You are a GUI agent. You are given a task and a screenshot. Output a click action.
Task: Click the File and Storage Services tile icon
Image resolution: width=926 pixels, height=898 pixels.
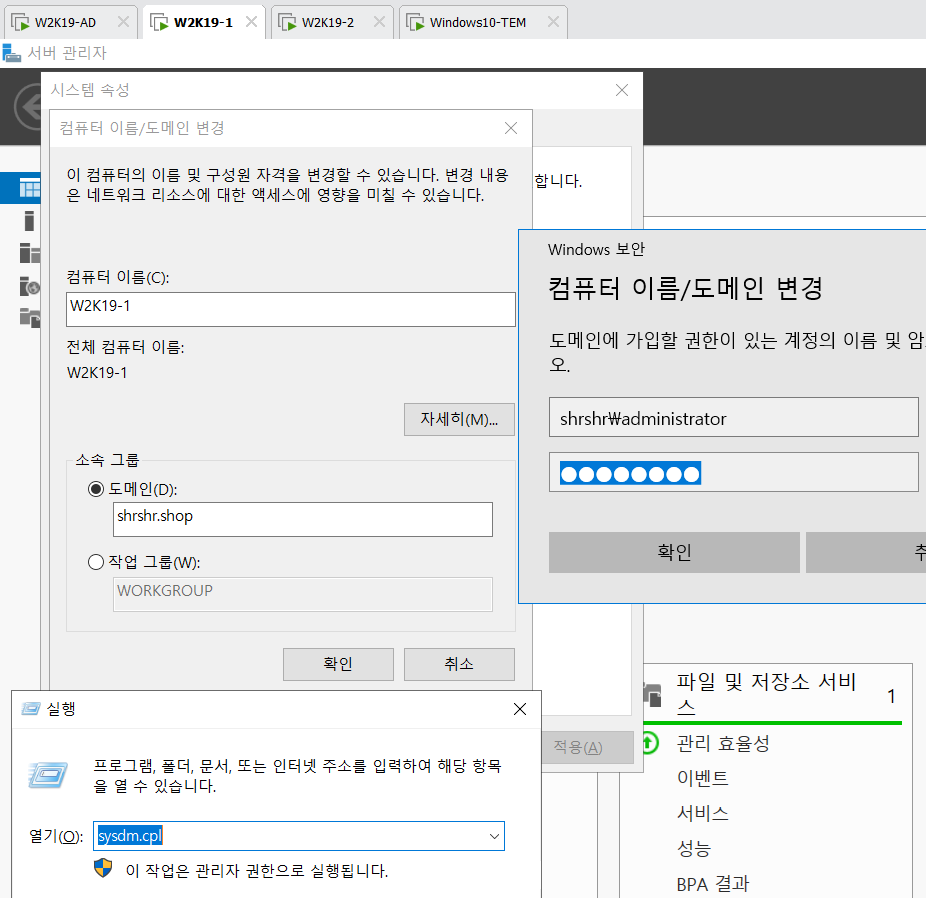tap(652, 694)
